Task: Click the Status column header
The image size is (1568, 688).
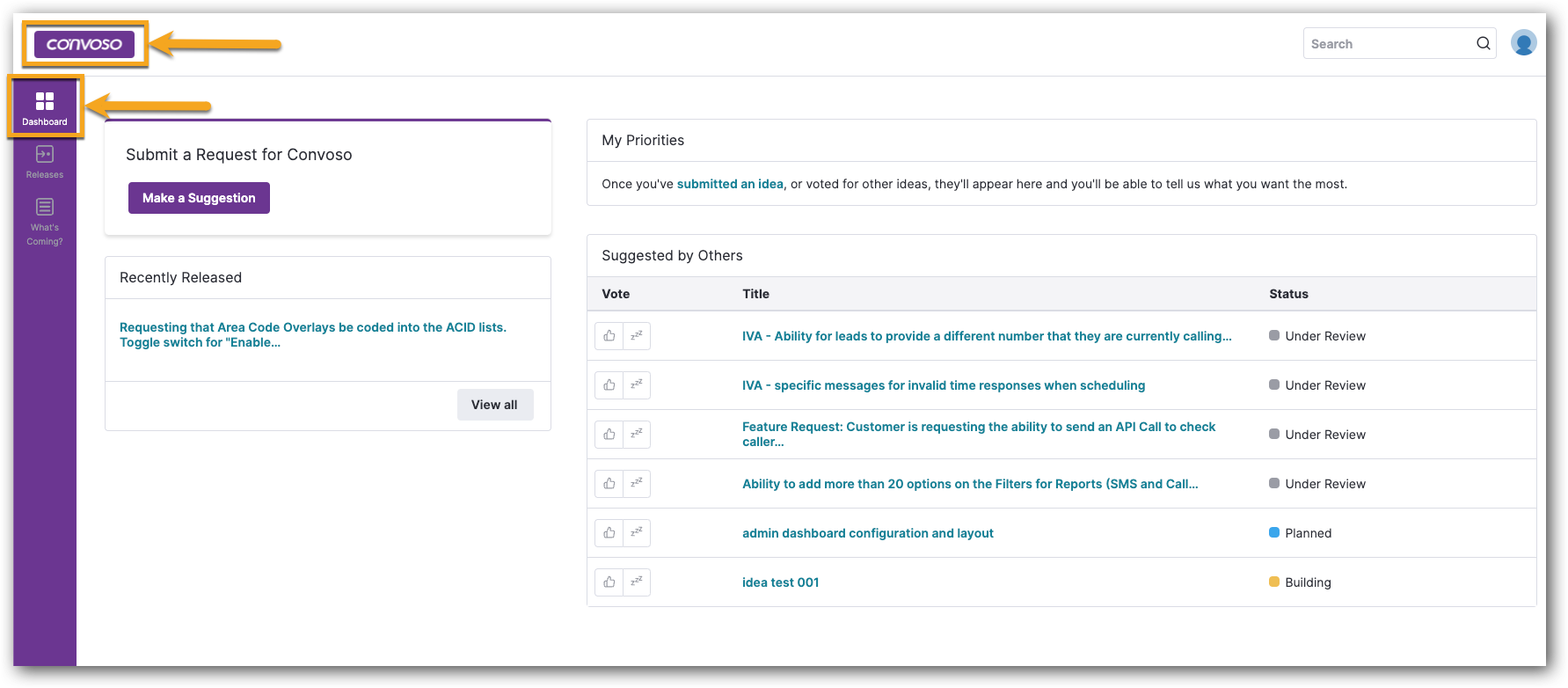Action: point(1288,294)
